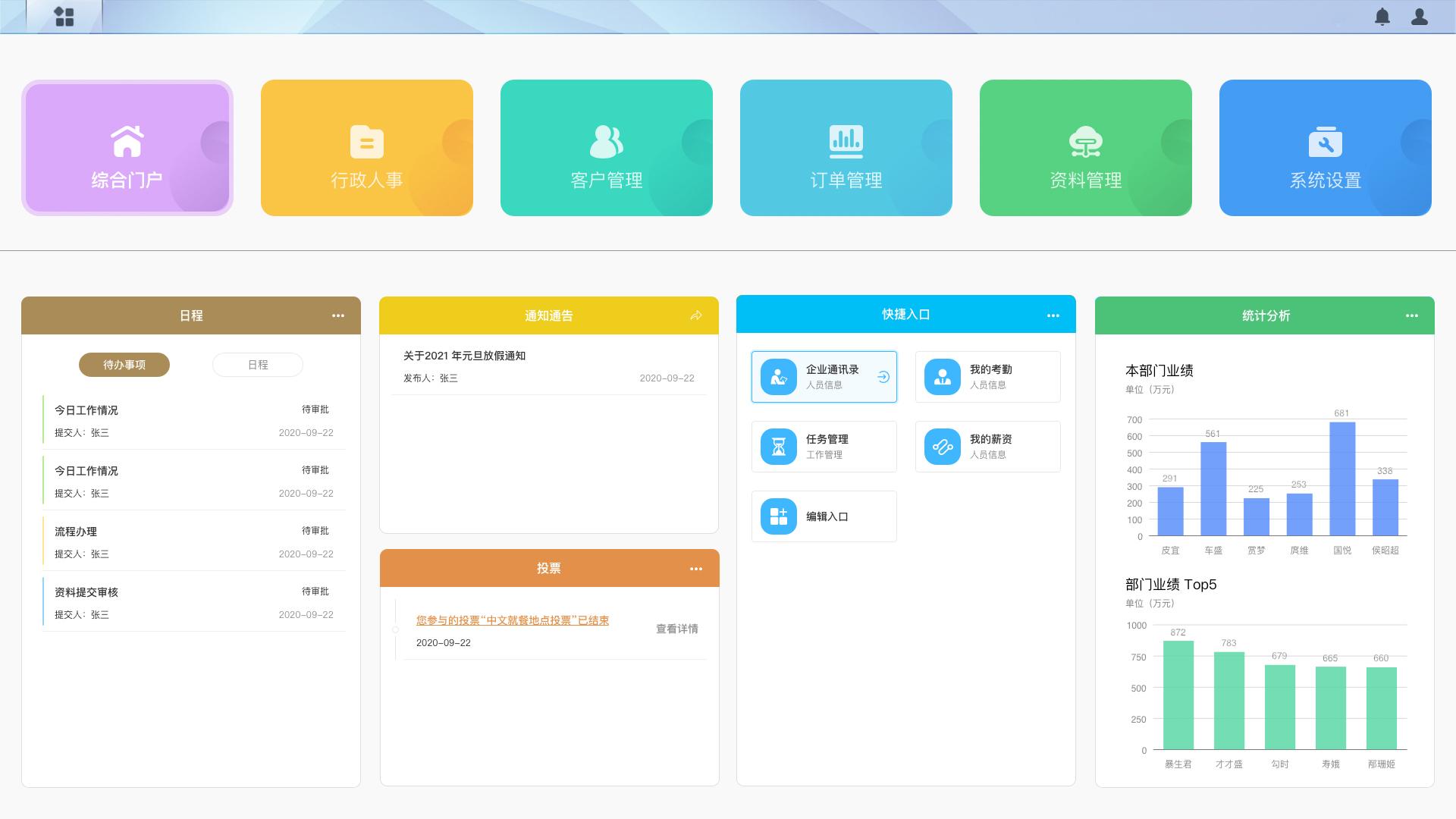Click the 338 bar for 侯昭超
Image resolution: width=1456 pixels, height=819 pixels.
1385,508
